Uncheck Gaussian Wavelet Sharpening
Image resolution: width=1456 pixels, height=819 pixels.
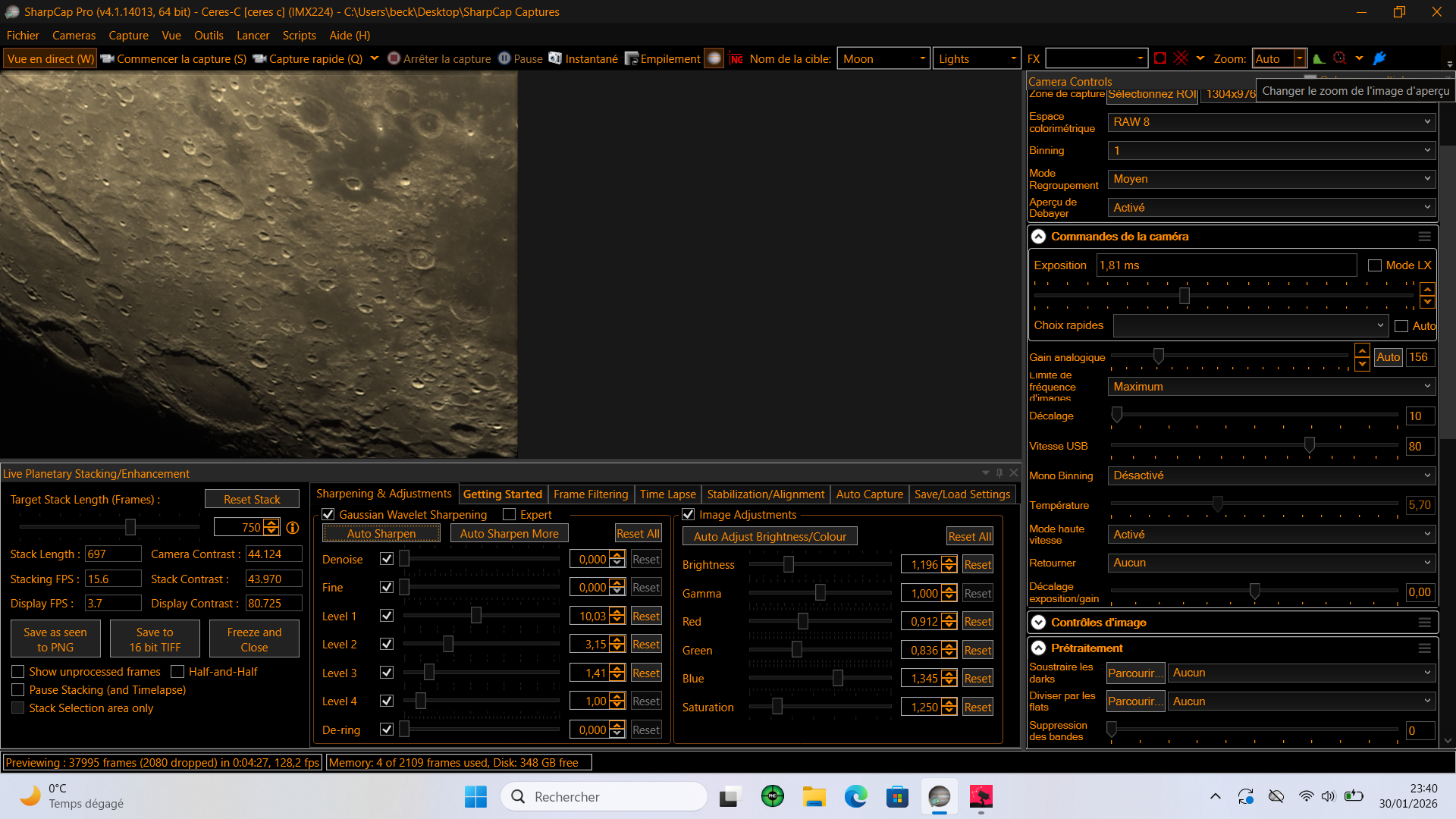[x=328, y=515]
